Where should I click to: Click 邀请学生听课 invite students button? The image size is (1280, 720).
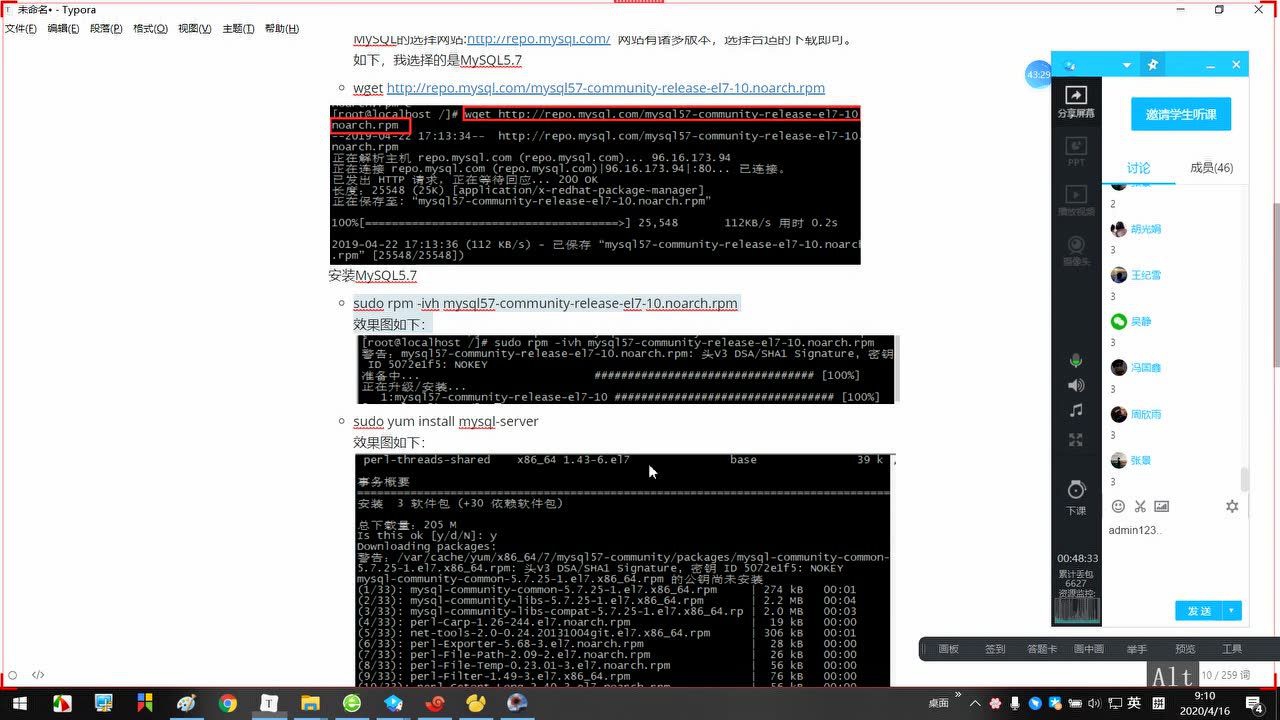coord(1181,114)
